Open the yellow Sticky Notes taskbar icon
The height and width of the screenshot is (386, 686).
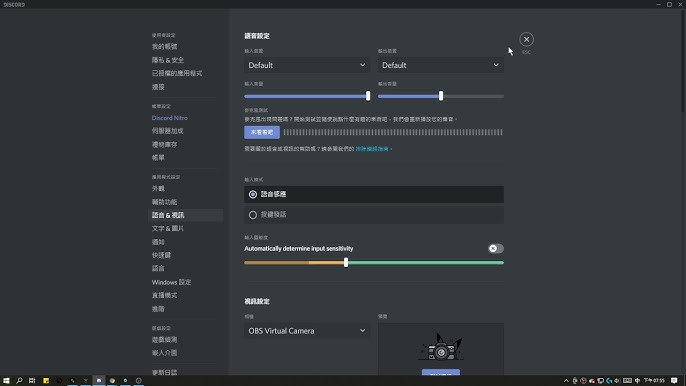[x=46, y=381]
